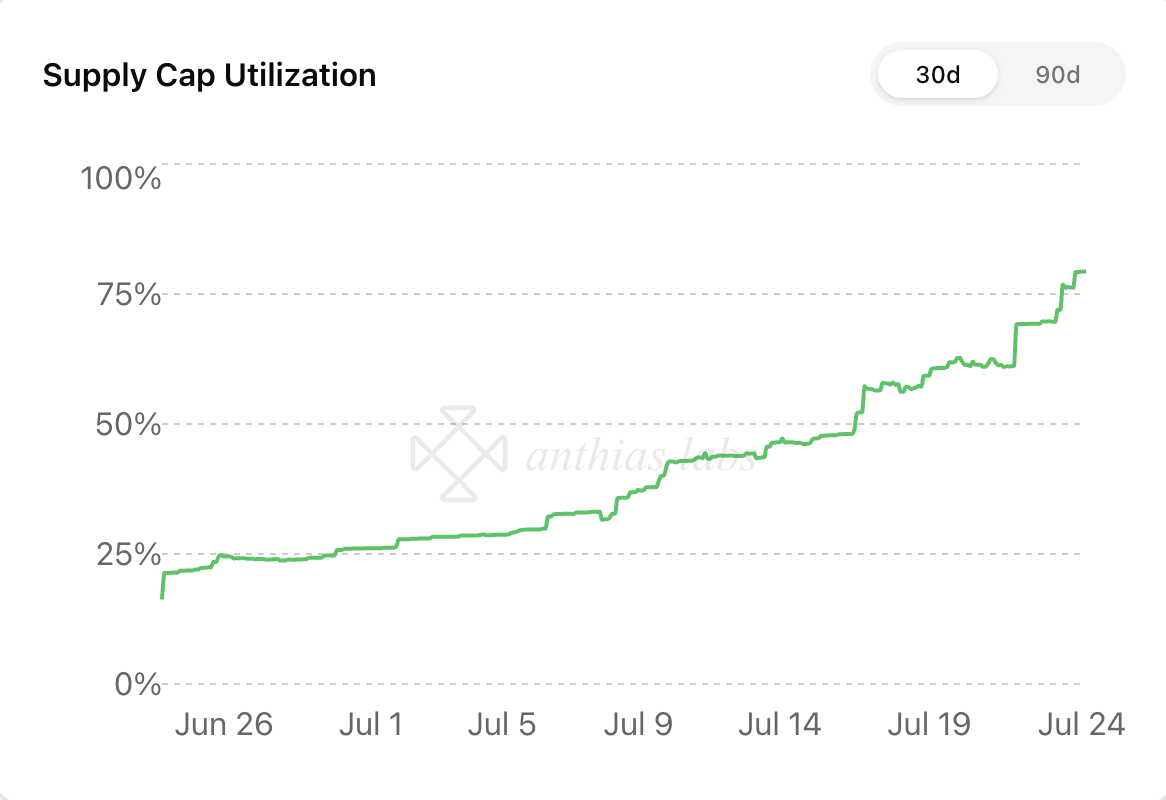Click the 100% y-axis label
Image resolution: width=1166 pixels, height=800 pixels.
(x=120, y=180)
